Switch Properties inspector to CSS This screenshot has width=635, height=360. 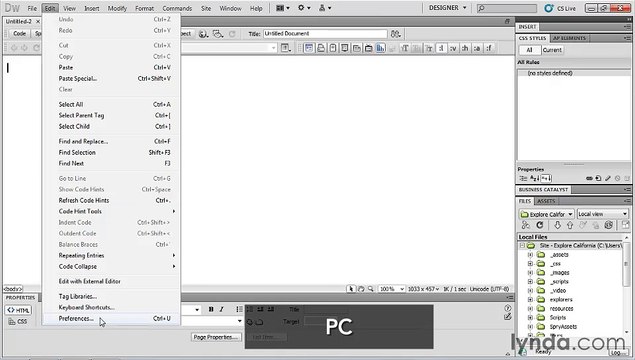(18, 322)
